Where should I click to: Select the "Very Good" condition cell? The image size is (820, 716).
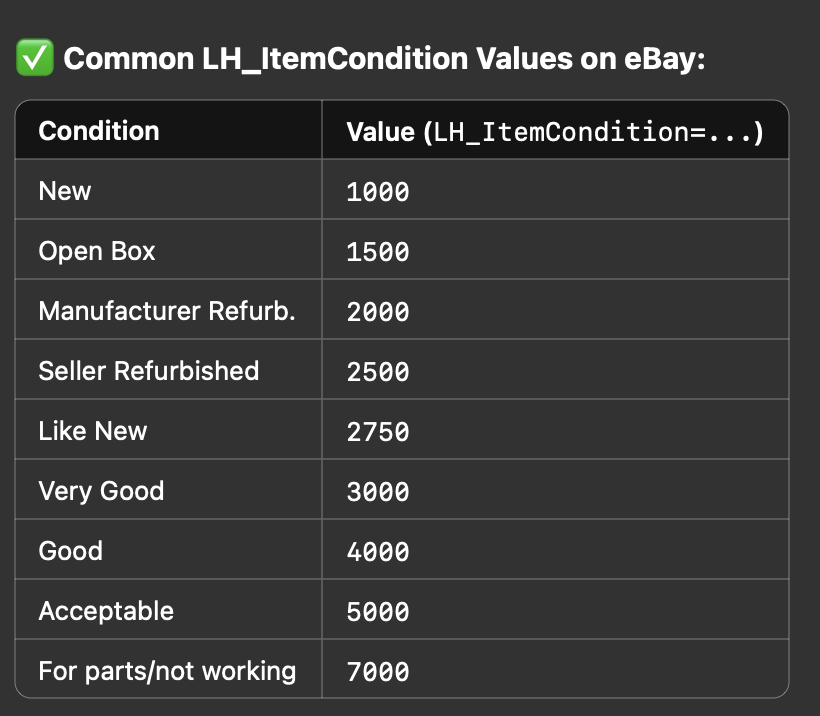pyautogui.click(x=101, y=491)
